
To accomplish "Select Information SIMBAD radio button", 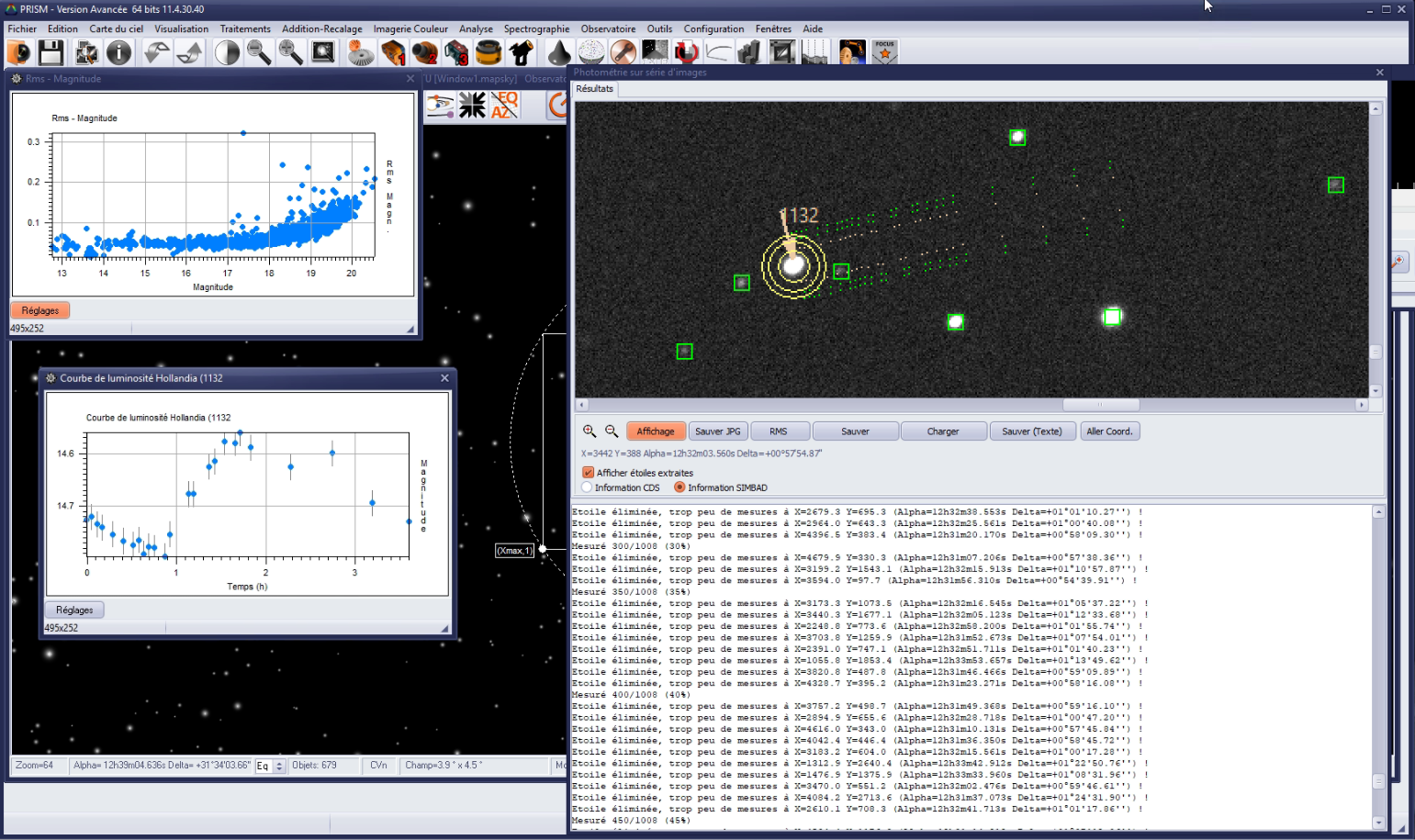I will (679, 487).
